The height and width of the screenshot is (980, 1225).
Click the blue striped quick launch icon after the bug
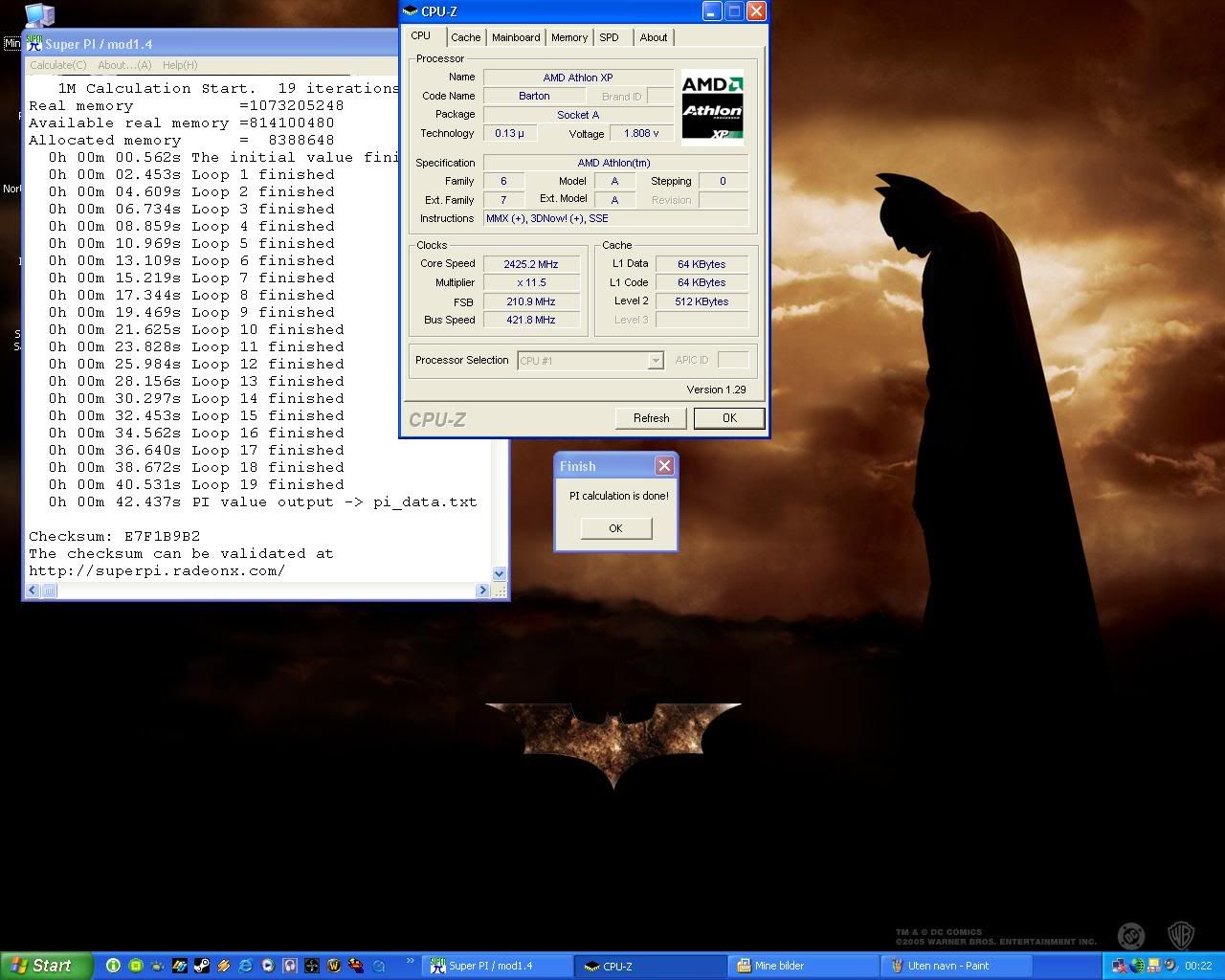[x=180, y=966]
